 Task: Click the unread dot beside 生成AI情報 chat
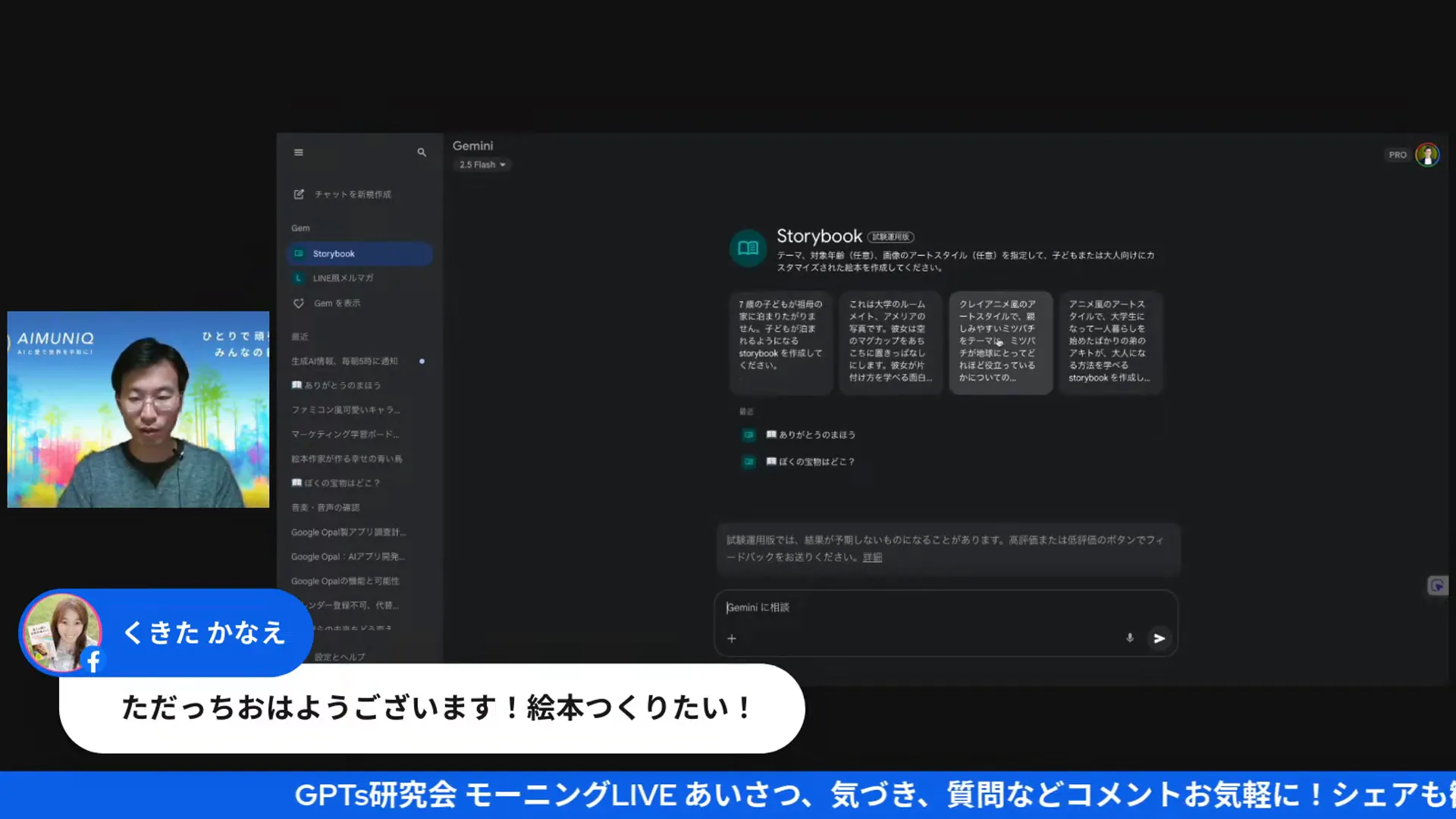point(422,361)
